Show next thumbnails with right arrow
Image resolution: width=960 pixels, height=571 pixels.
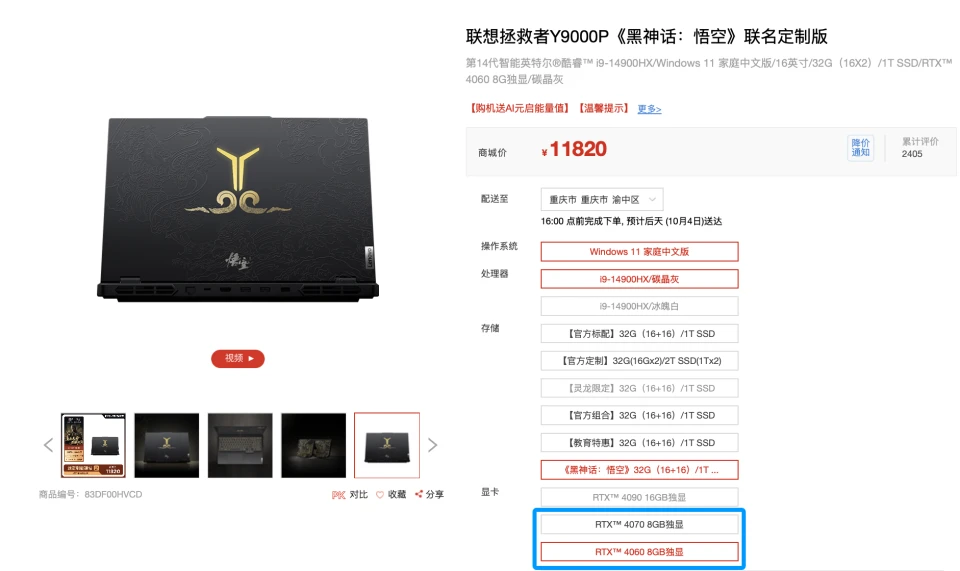tap(432, 445)
